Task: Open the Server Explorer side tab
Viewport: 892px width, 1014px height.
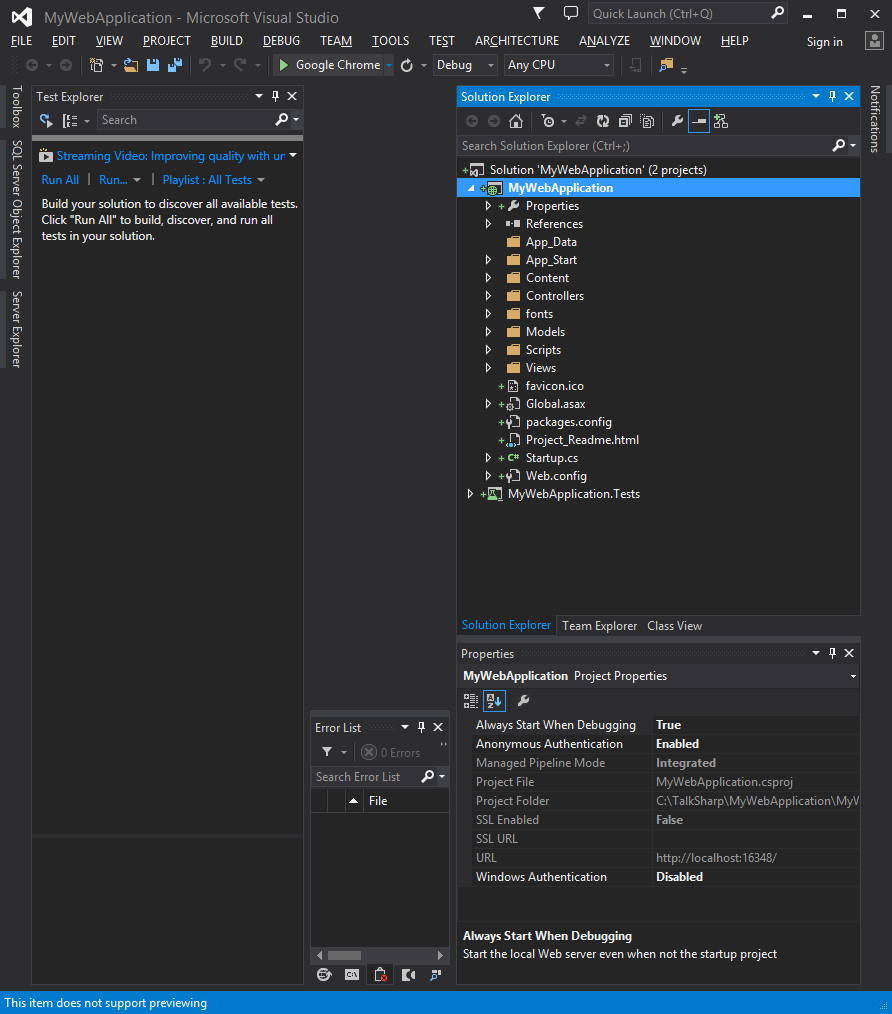Action: (17, 329)
